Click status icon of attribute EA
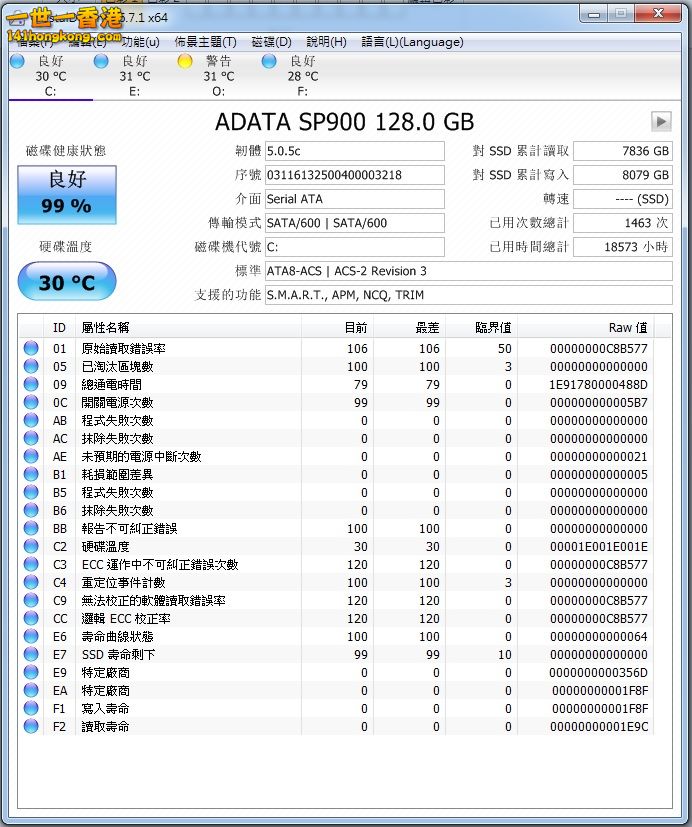The width and height of the screenshot is (692, 827). pos(31,690)
